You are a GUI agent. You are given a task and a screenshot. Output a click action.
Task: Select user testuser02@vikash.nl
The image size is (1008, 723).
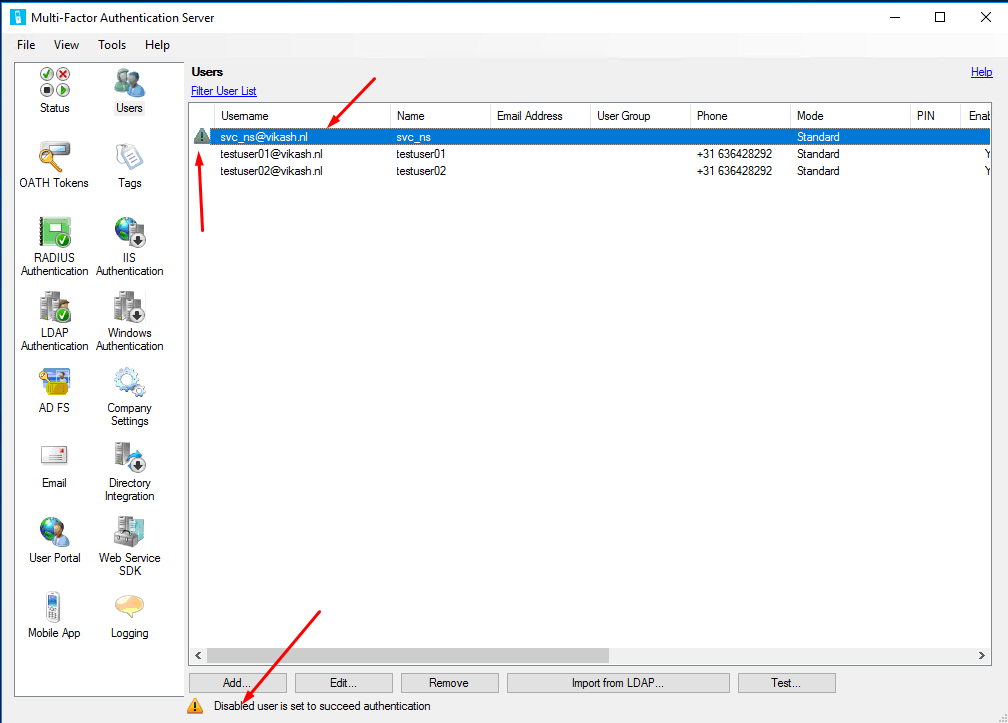(x=271, y=171)
